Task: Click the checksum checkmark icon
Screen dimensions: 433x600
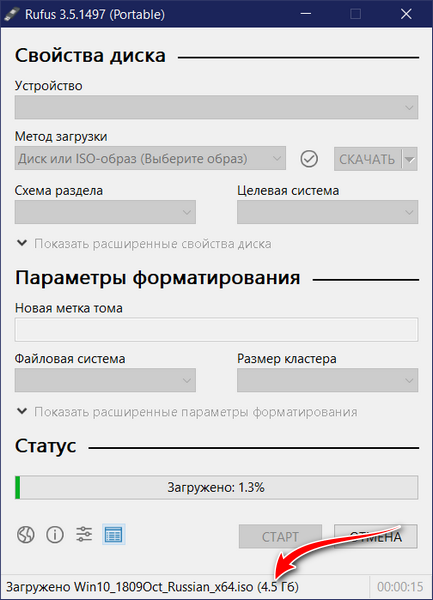Action: coord(309,158)
